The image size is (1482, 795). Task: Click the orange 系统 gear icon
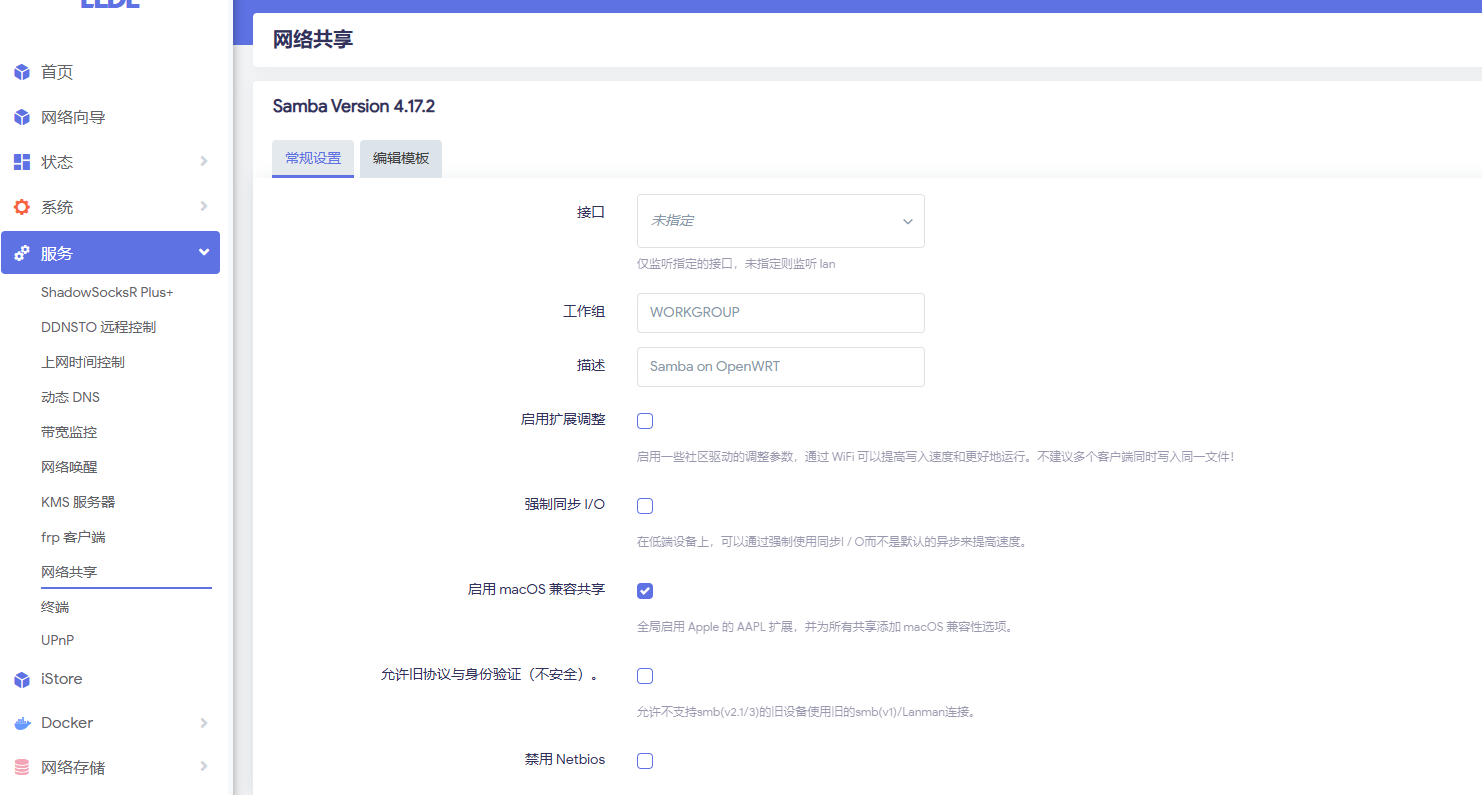(22, 207)
